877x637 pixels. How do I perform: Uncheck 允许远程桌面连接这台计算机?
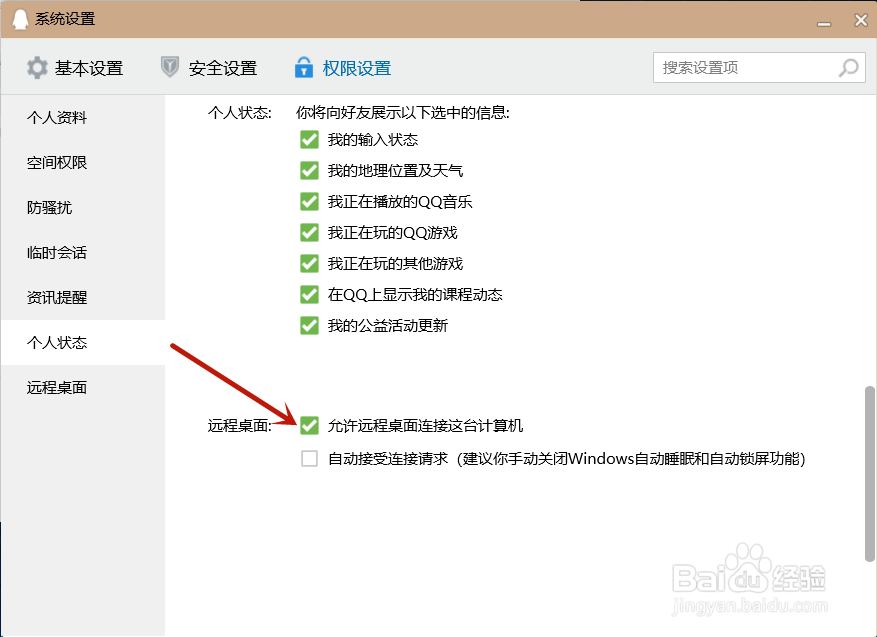pos(309,425)
